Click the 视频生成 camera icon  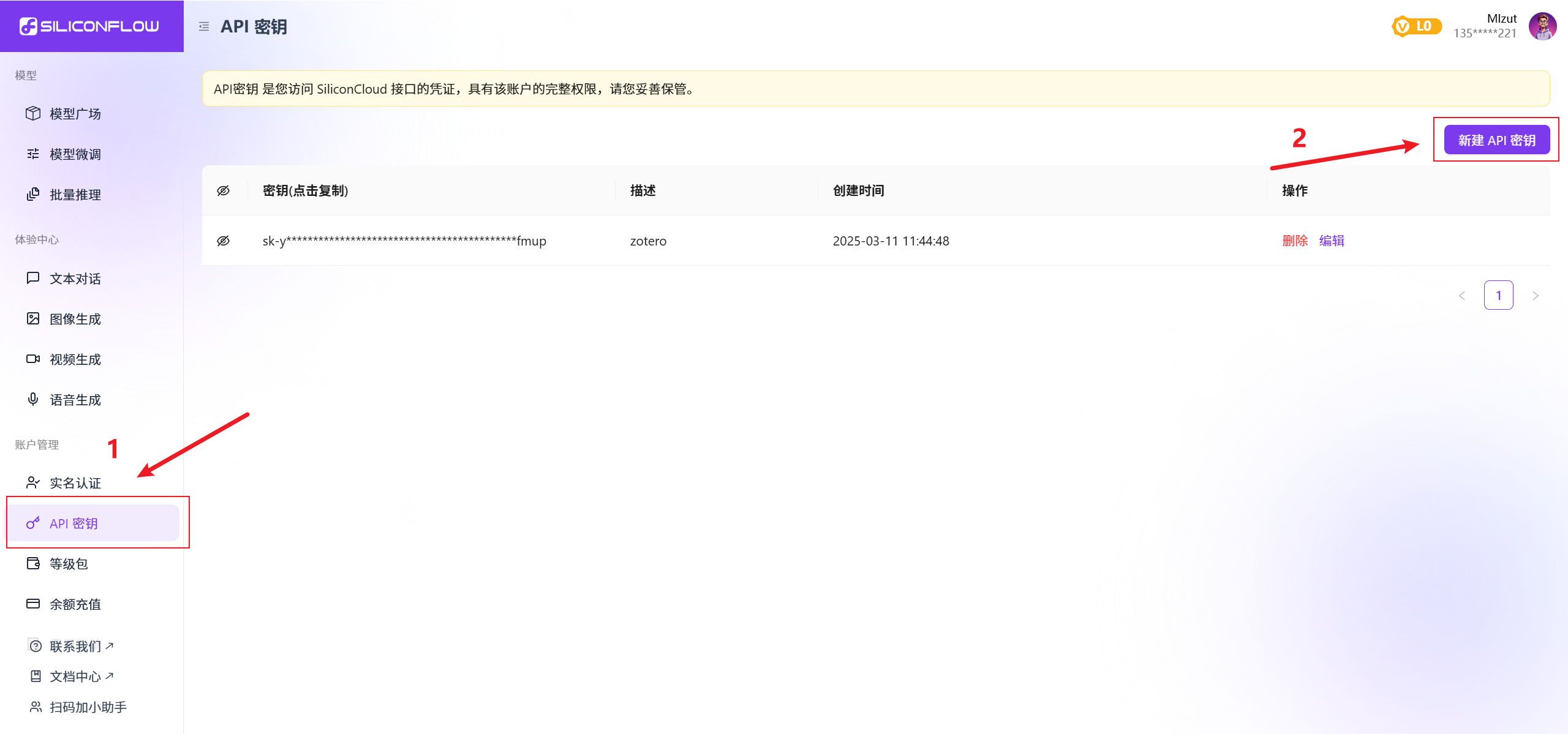pyautogui.click(x=33, y=359)
